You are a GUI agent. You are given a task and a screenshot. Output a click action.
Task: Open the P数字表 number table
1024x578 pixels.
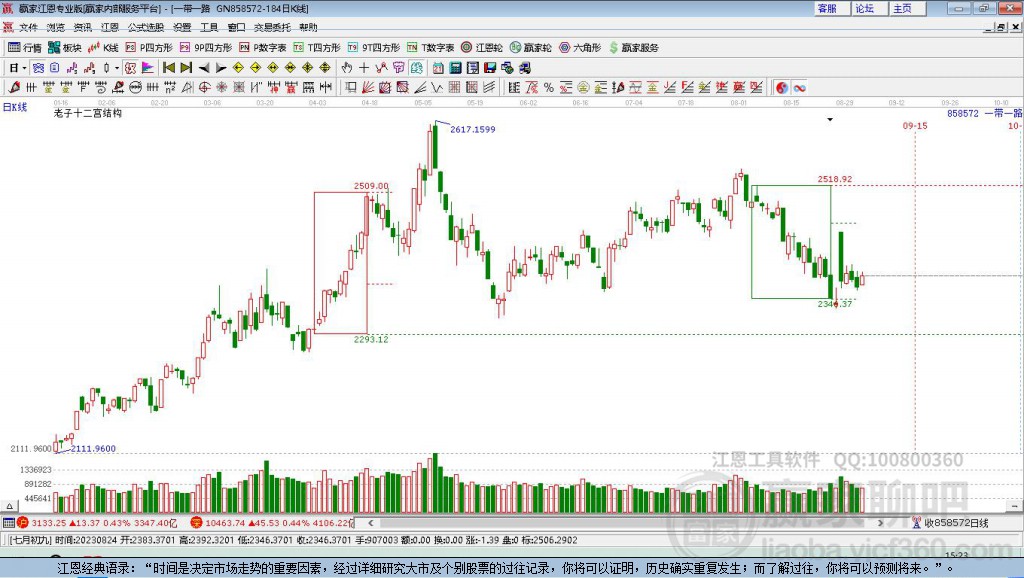[263, 48]
